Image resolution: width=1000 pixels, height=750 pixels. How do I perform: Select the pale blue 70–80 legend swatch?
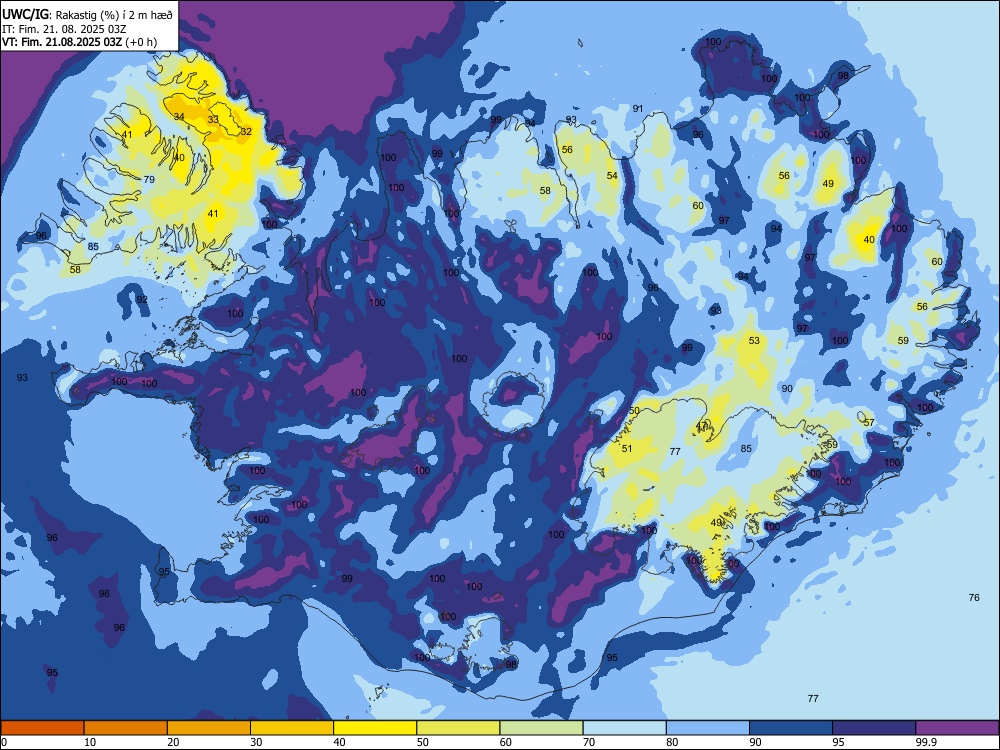click(624, 728)
